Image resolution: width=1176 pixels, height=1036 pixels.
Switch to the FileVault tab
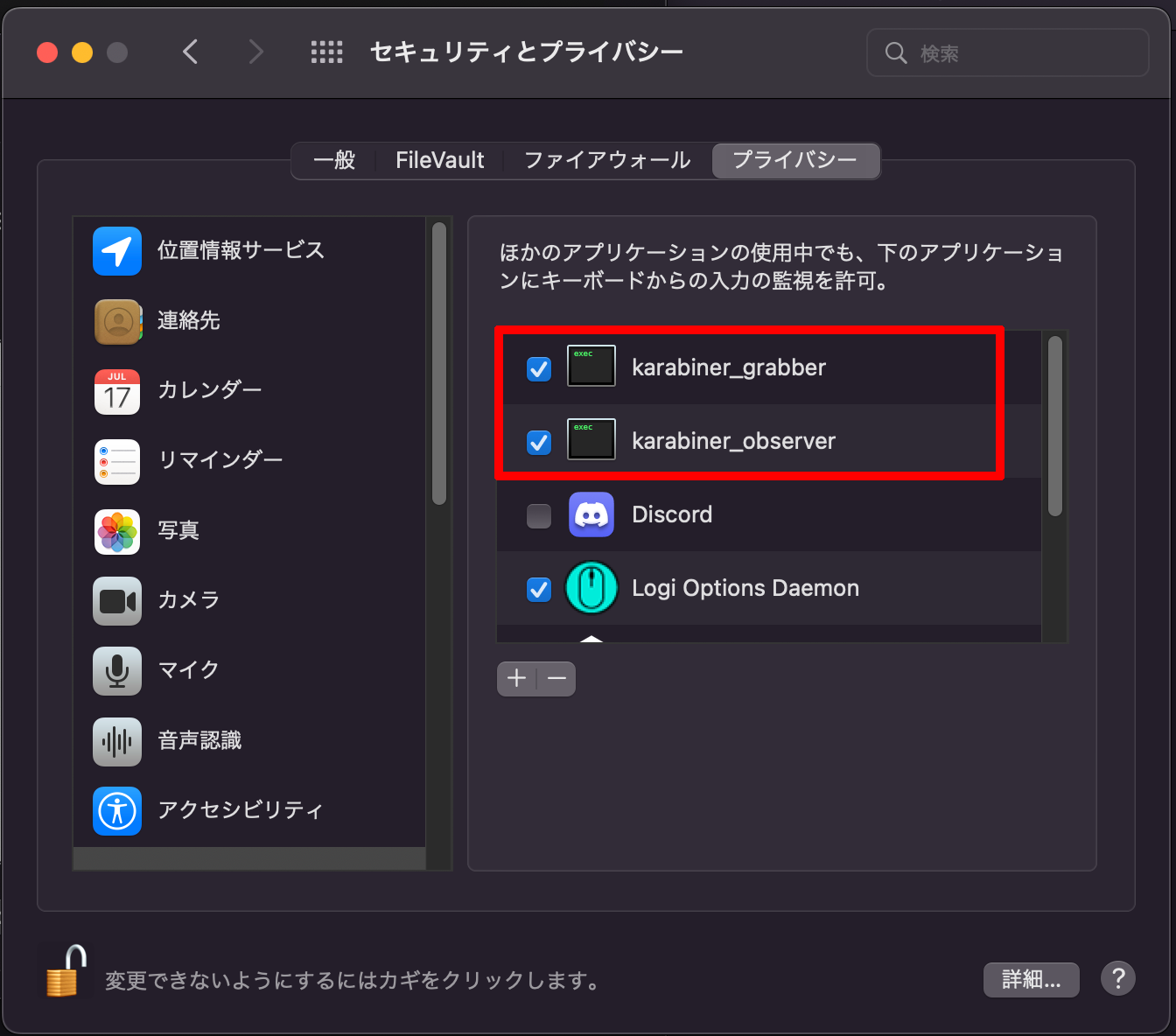(x=439, y=160)
